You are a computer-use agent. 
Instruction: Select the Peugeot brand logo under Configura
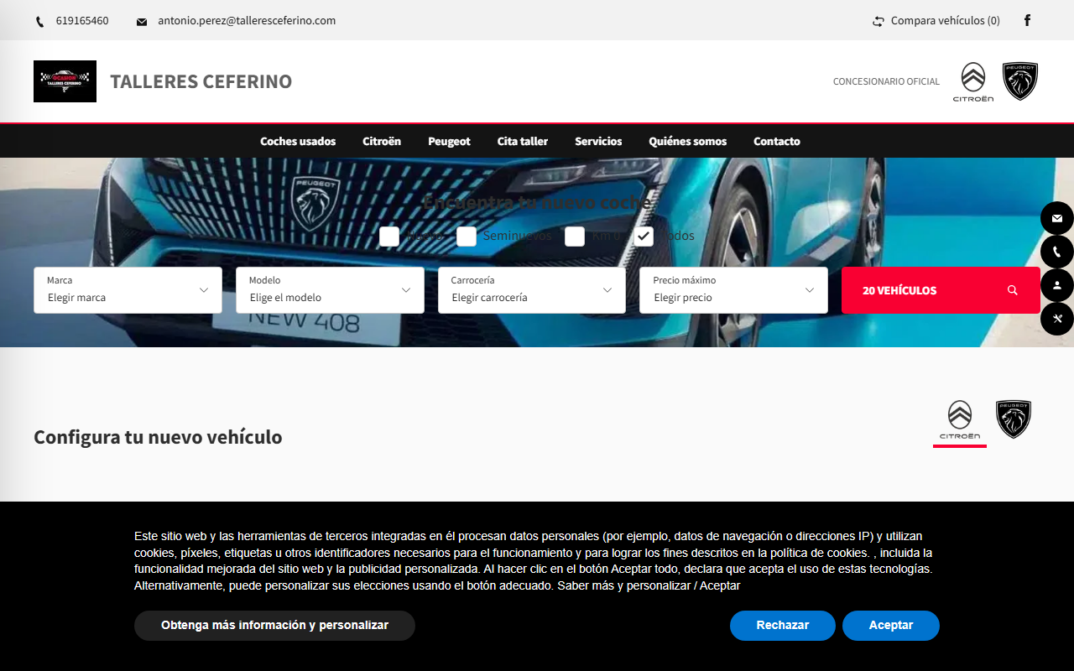(x=1013, y=419)
